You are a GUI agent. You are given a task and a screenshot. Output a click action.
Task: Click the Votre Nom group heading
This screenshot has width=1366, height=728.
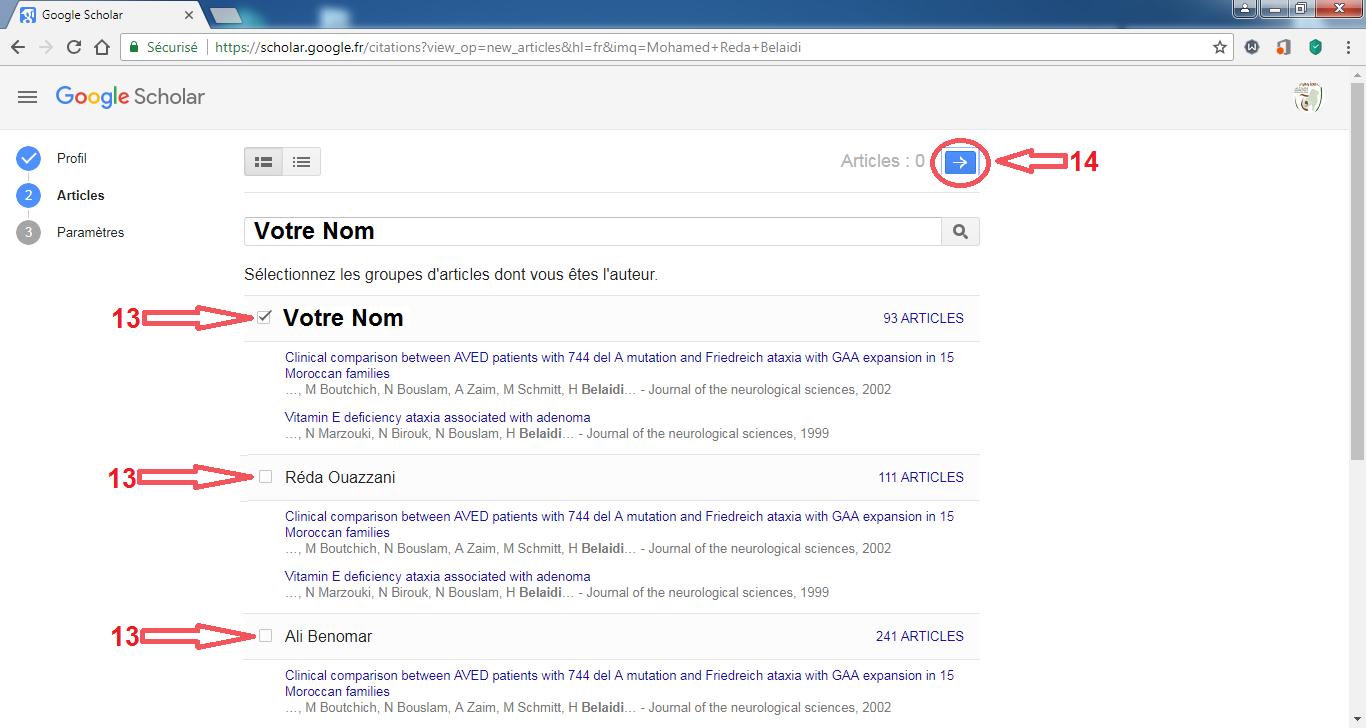coord(343,318)
